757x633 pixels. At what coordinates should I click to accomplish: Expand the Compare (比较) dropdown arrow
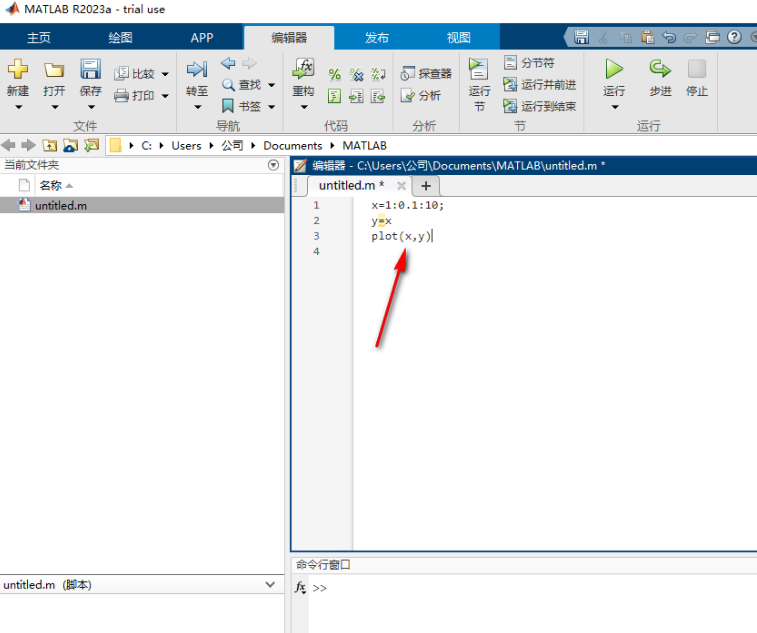pyautogui.click(x=165, y=74)
